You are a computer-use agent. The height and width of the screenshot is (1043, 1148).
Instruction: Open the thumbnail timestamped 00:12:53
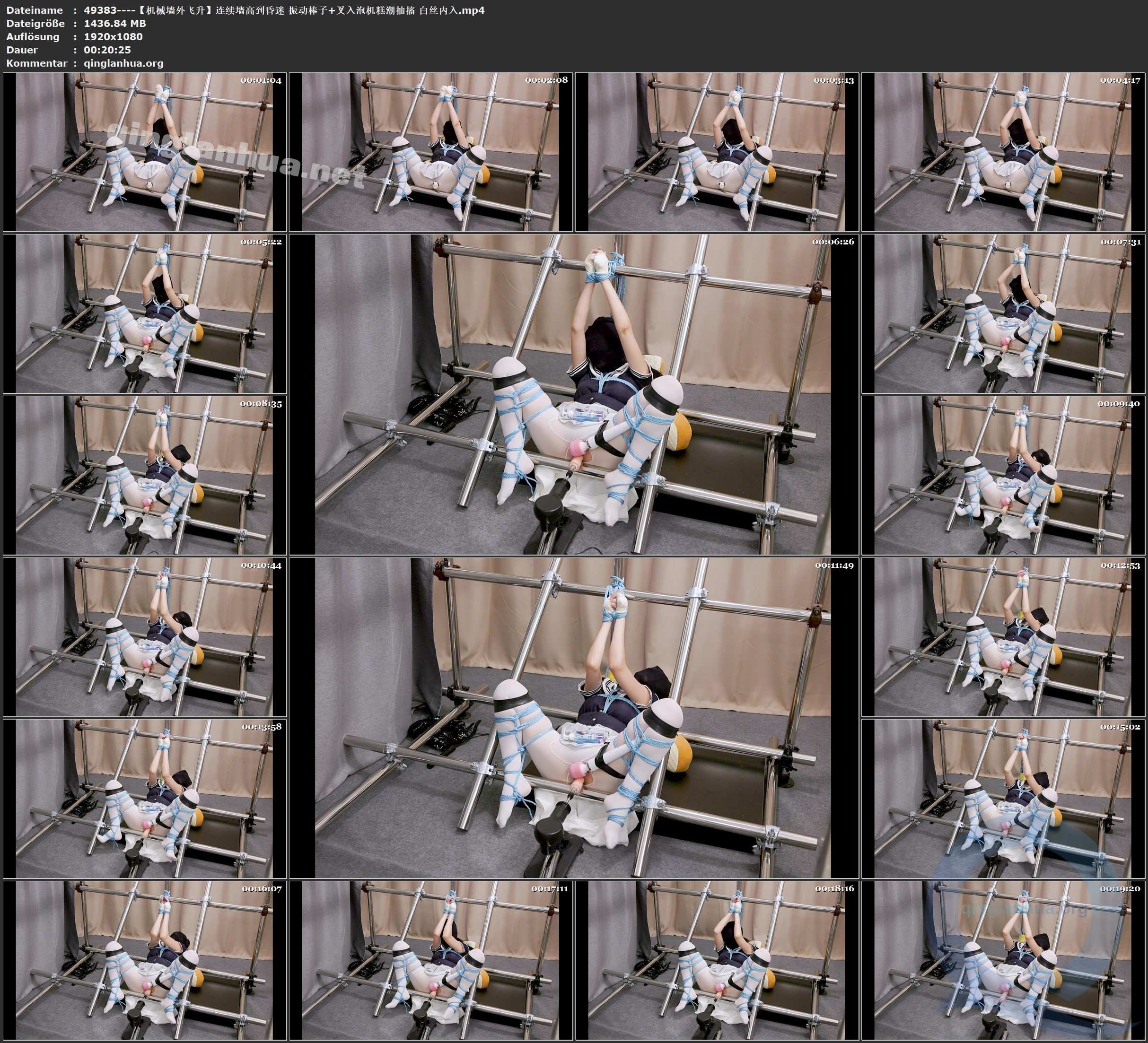coord(1003,636)
